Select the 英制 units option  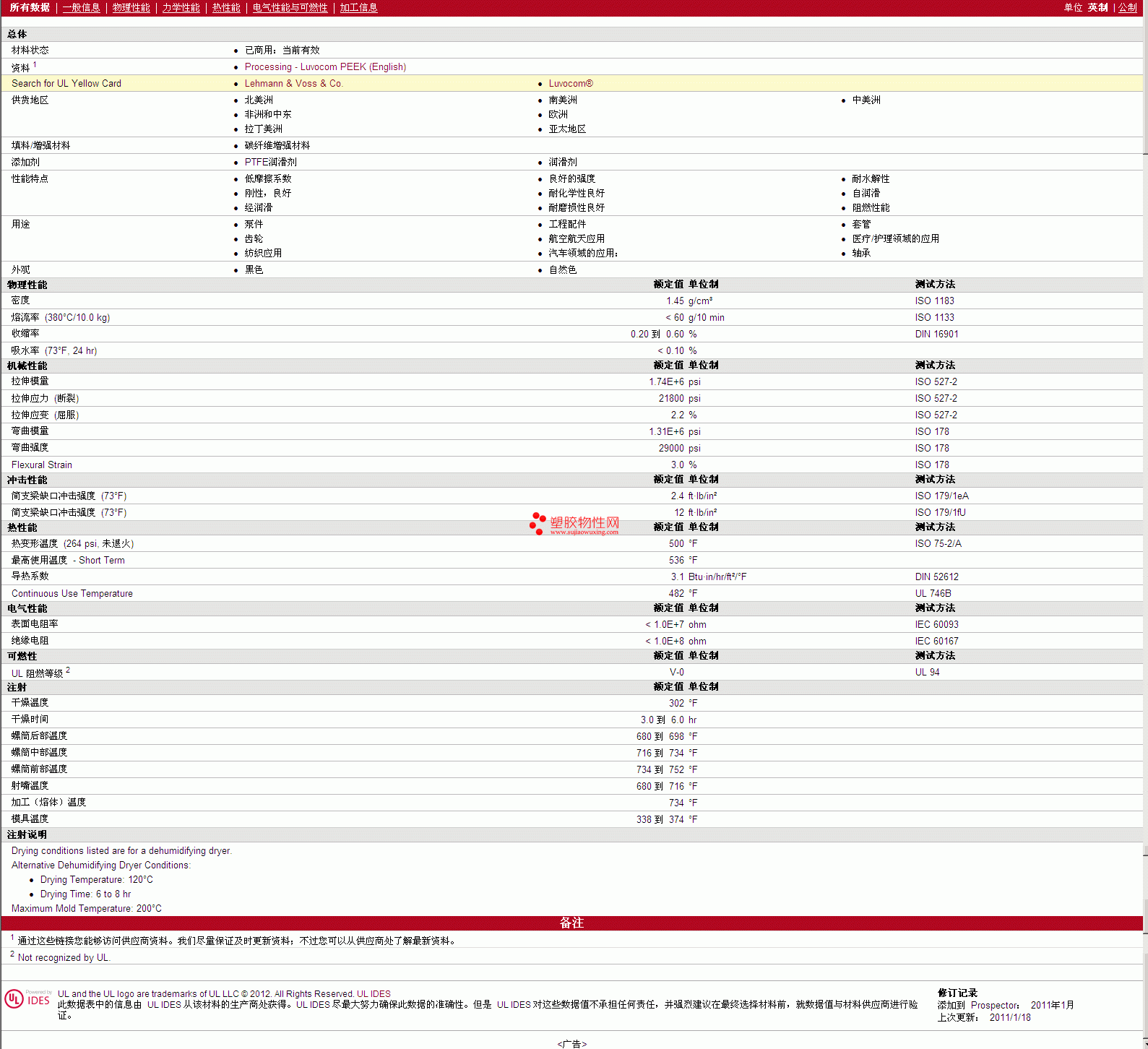pos(1097,8)
